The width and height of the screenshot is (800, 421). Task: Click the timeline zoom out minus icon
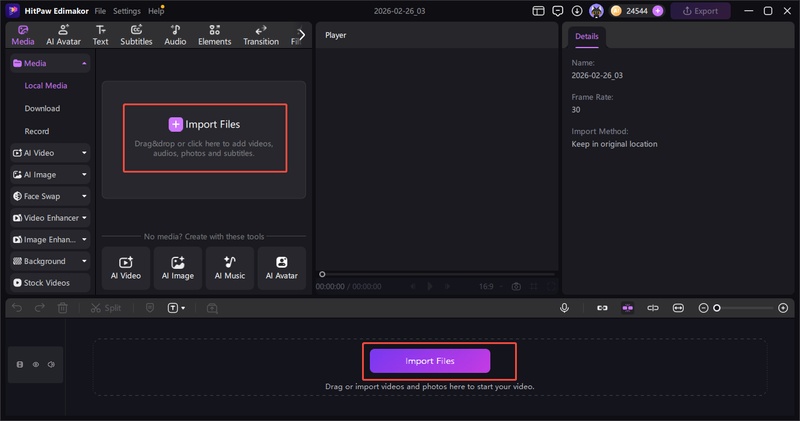[703, 308]
